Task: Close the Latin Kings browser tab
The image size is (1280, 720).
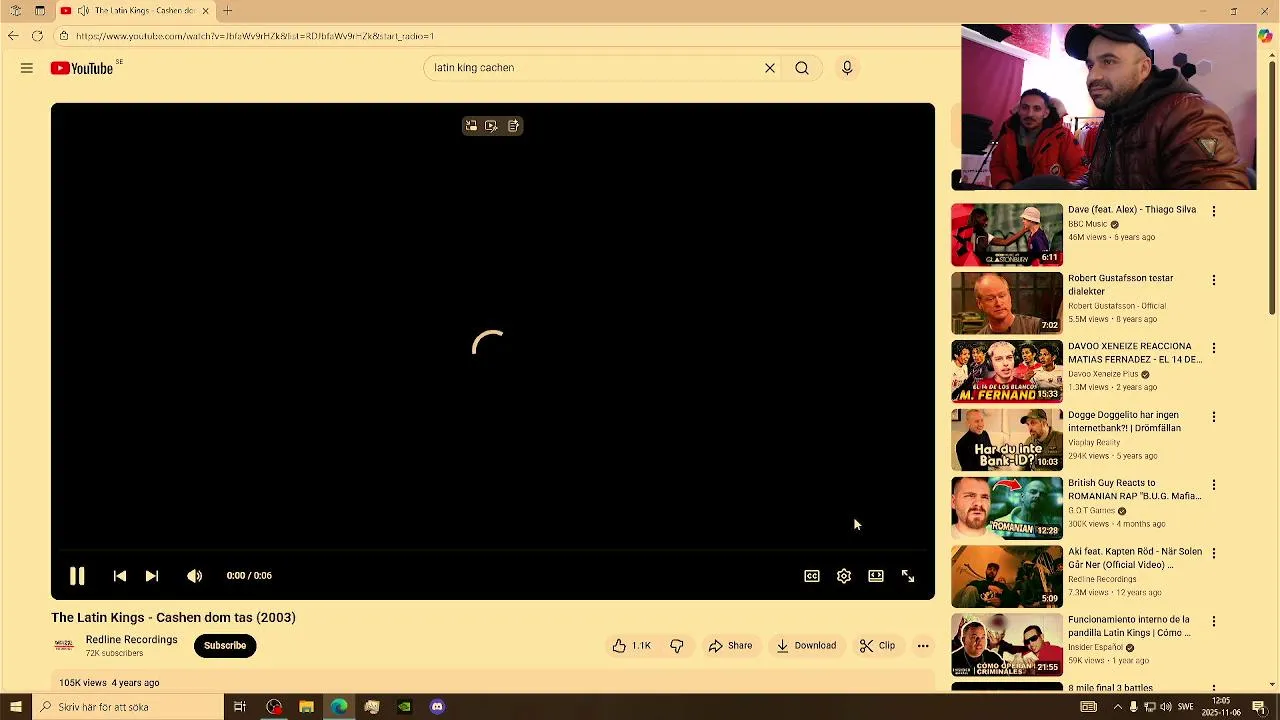Action: point(206,11)
